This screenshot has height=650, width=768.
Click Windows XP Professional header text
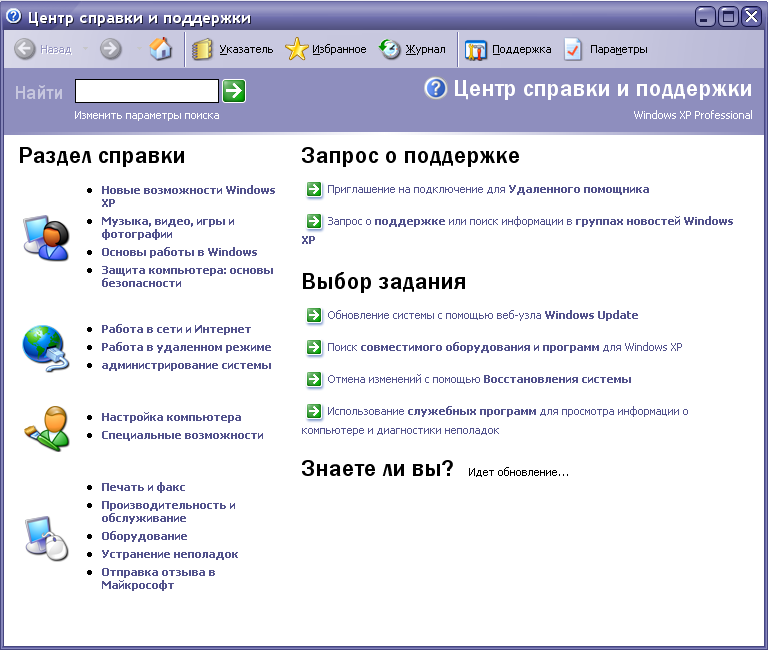pos(693,115)
